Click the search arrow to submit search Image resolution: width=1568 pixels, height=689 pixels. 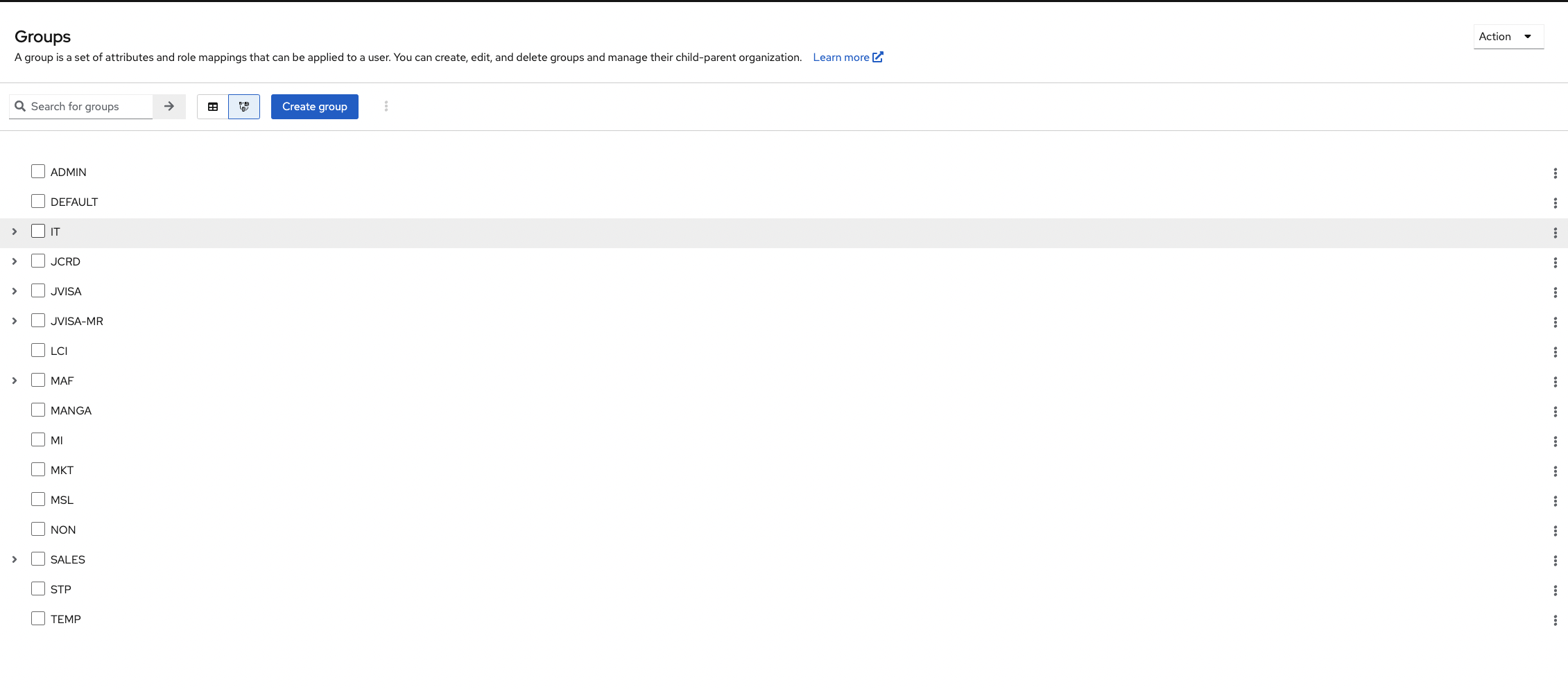[169, 106]
